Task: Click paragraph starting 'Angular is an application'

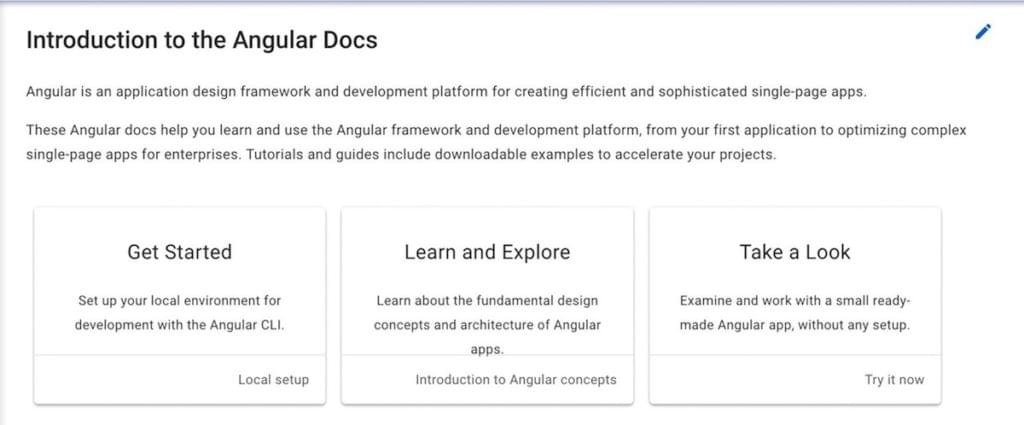Action: (x=446, y=91)
